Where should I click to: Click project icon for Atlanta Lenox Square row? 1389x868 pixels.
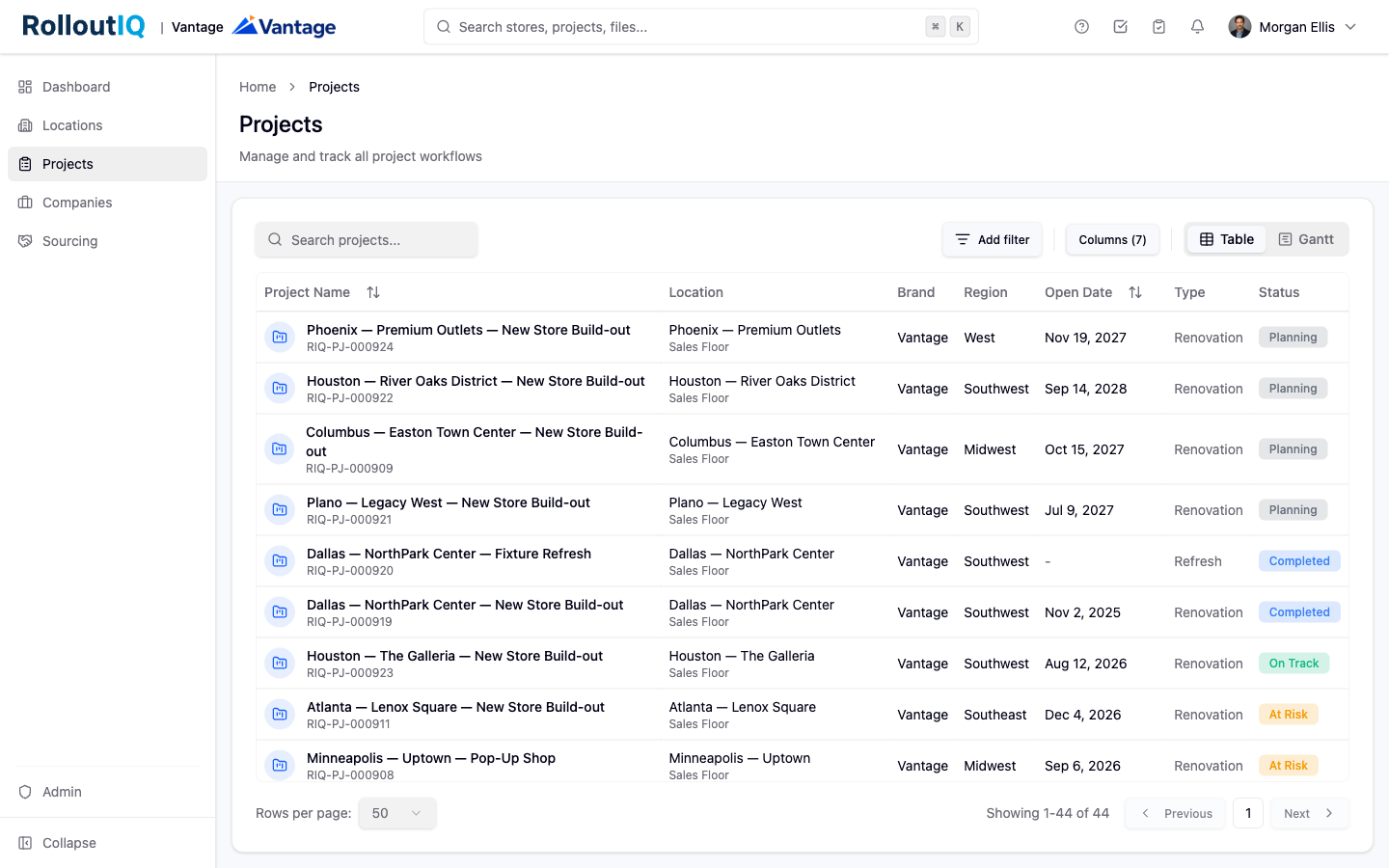point(280,715)
